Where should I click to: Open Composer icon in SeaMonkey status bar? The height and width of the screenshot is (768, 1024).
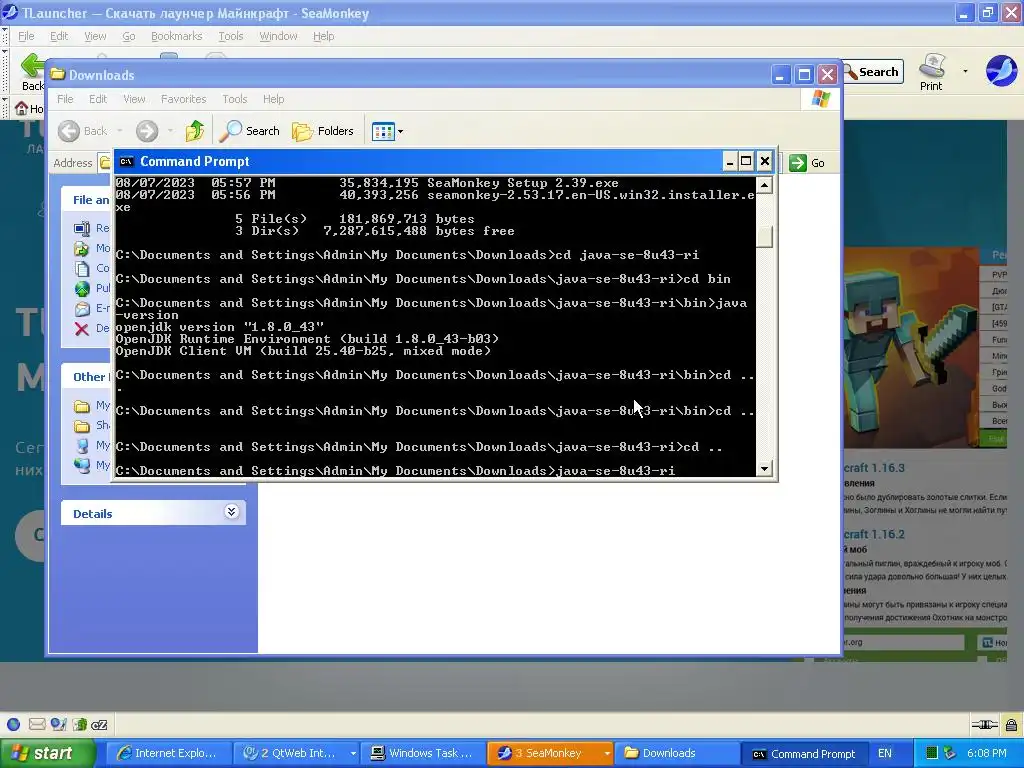[58, 724]
